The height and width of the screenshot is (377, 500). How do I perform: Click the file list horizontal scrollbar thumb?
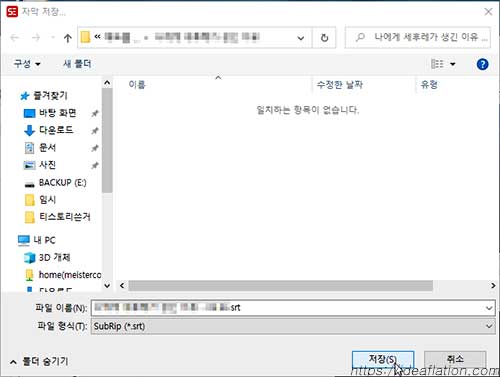(x=281, y=286)
